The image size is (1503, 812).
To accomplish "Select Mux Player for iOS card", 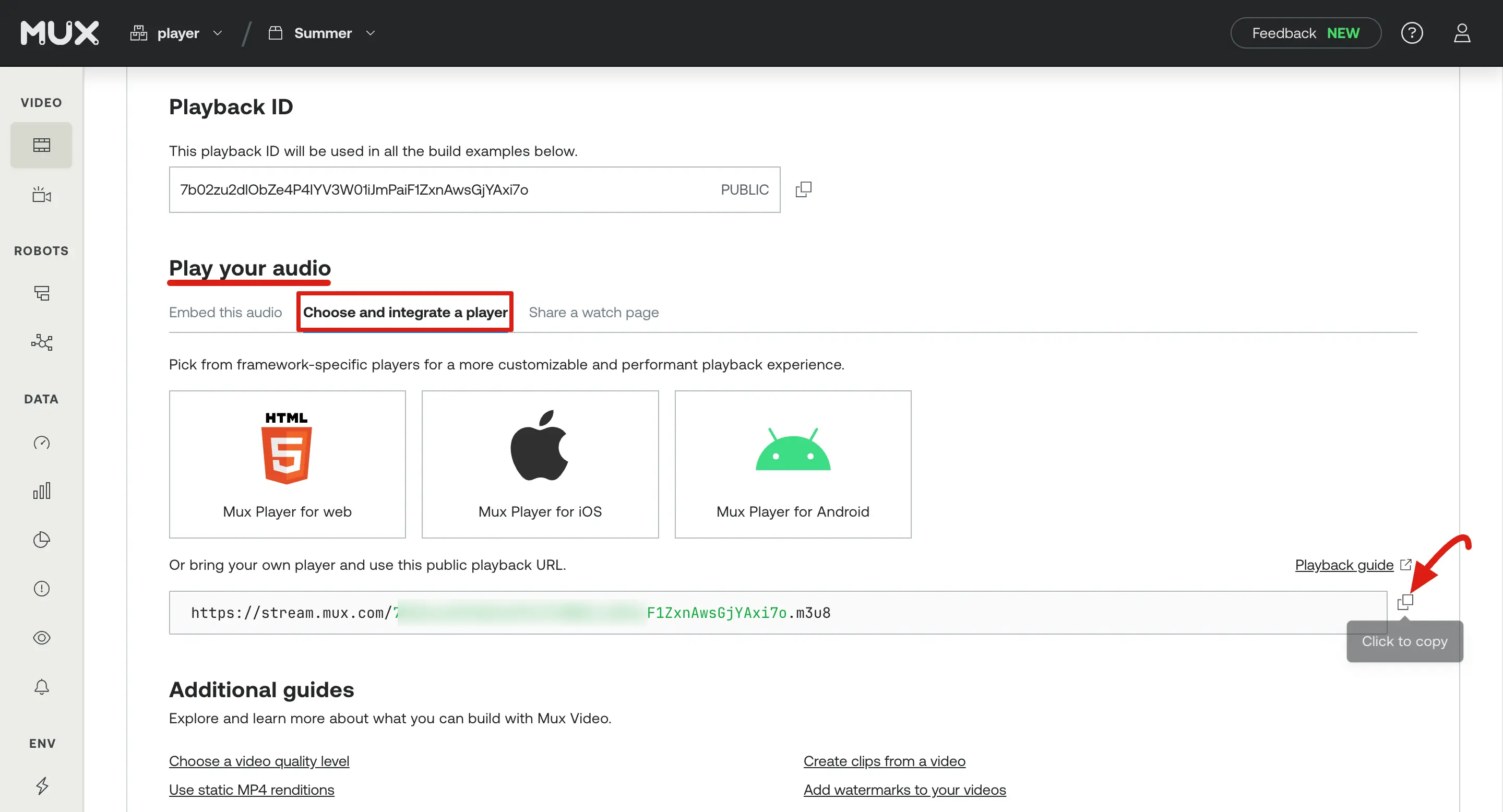I will pyautogui.click(x=540, y=464).
